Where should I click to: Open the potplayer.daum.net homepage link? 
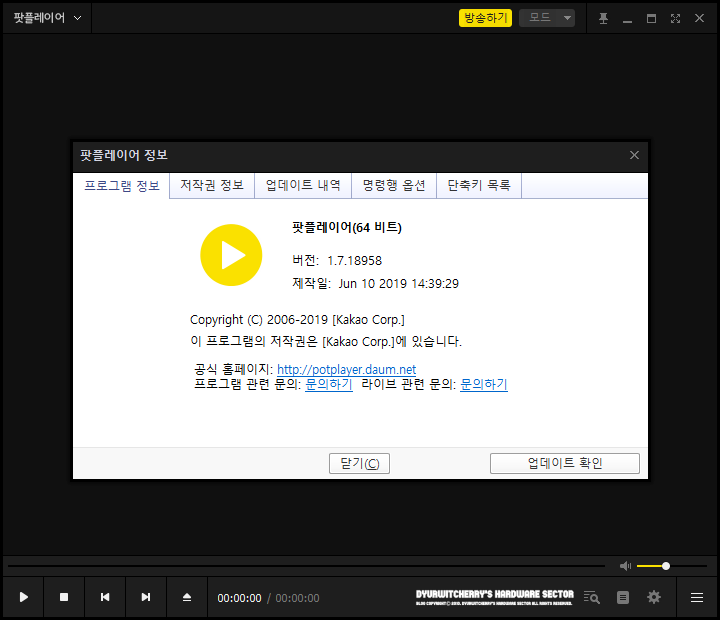click(x=347, y=369)
